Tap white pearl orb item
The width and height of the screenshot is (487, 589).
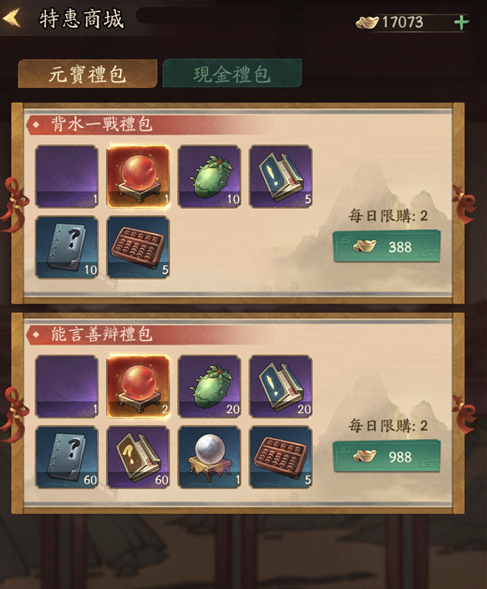coord(209,457)
